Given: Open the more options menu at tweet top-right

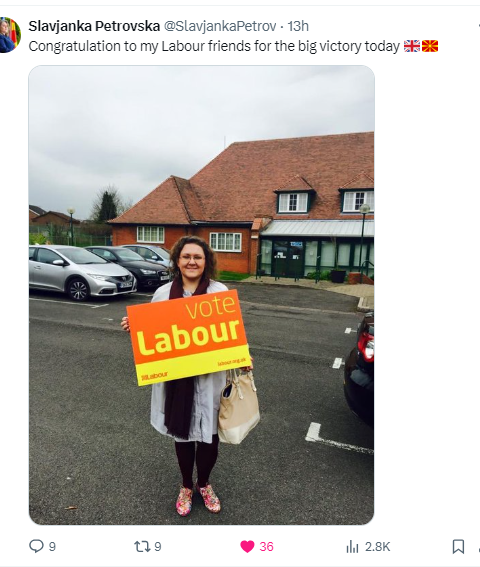Looking at the screenshot, I should [x=478, y=26].
